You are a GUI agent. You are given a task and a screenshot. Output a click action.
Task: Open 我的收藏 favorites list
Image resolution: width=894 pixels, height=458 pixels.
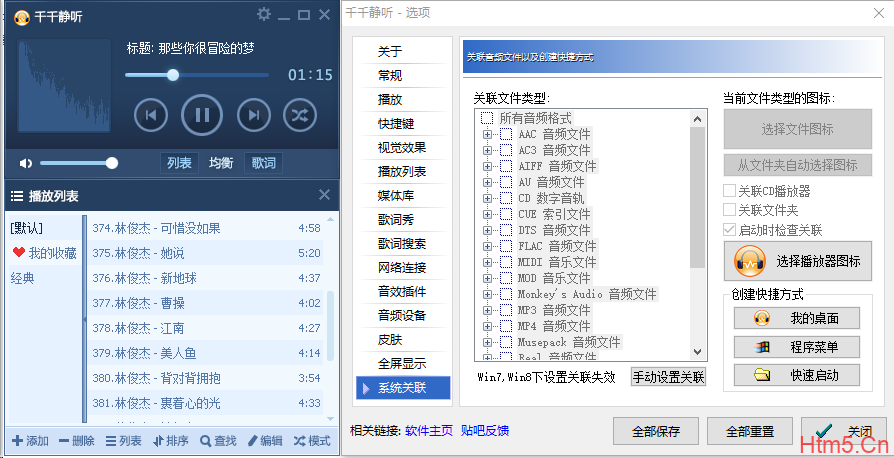(x=44, y=253)
